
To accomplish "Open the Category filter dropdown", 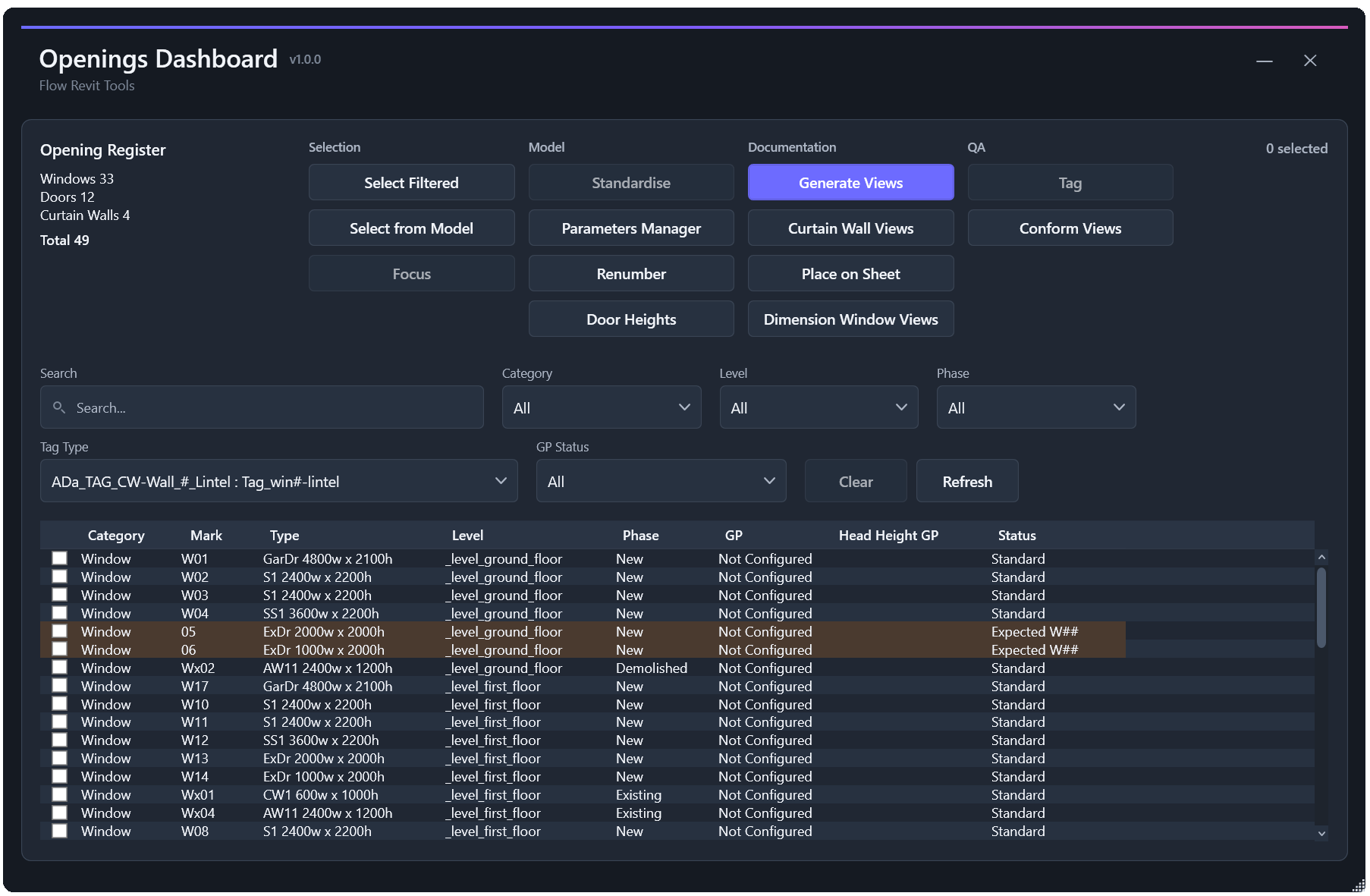I will point(602,407).
